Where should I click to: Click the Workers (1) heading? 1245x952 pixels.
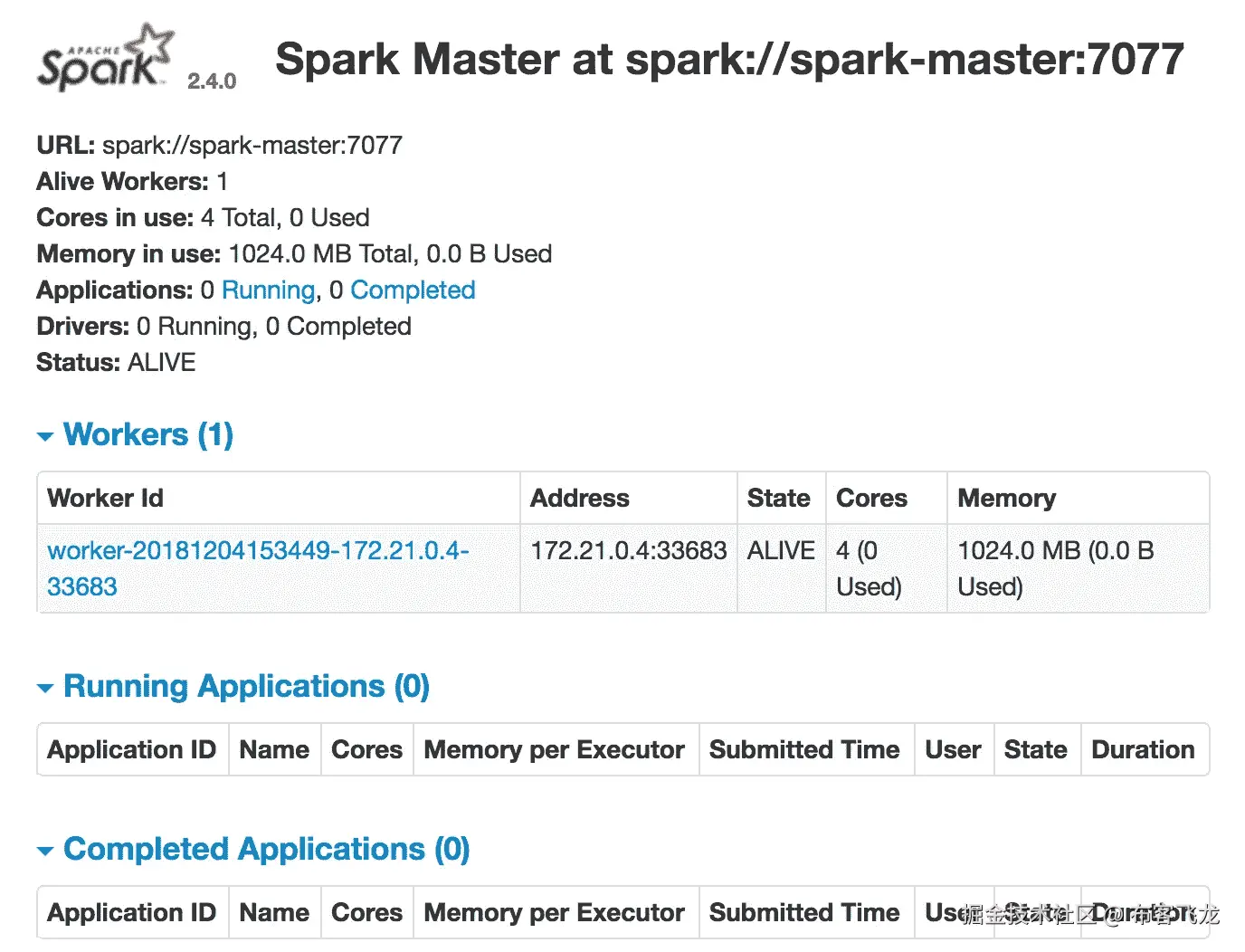click(148, 434)
